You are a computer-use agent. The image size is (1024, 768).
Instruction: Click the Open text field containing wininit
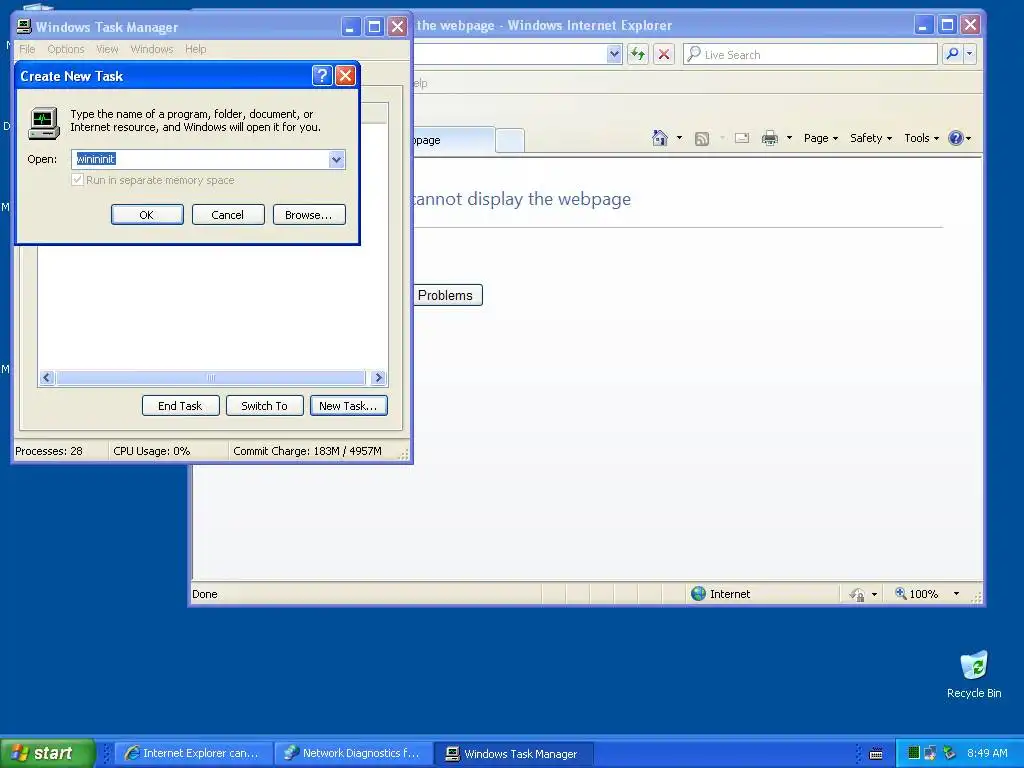pos(200,159)
